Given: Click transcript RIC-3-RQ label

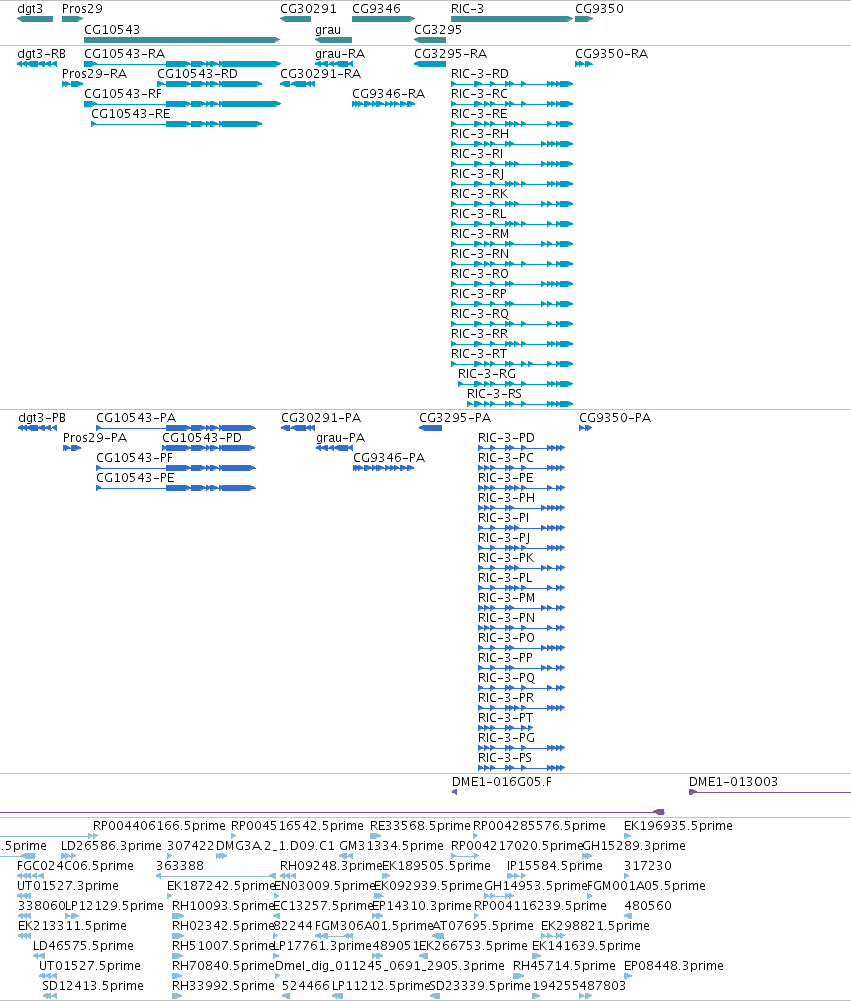Looking at the screenshot, I should [480, 314].
